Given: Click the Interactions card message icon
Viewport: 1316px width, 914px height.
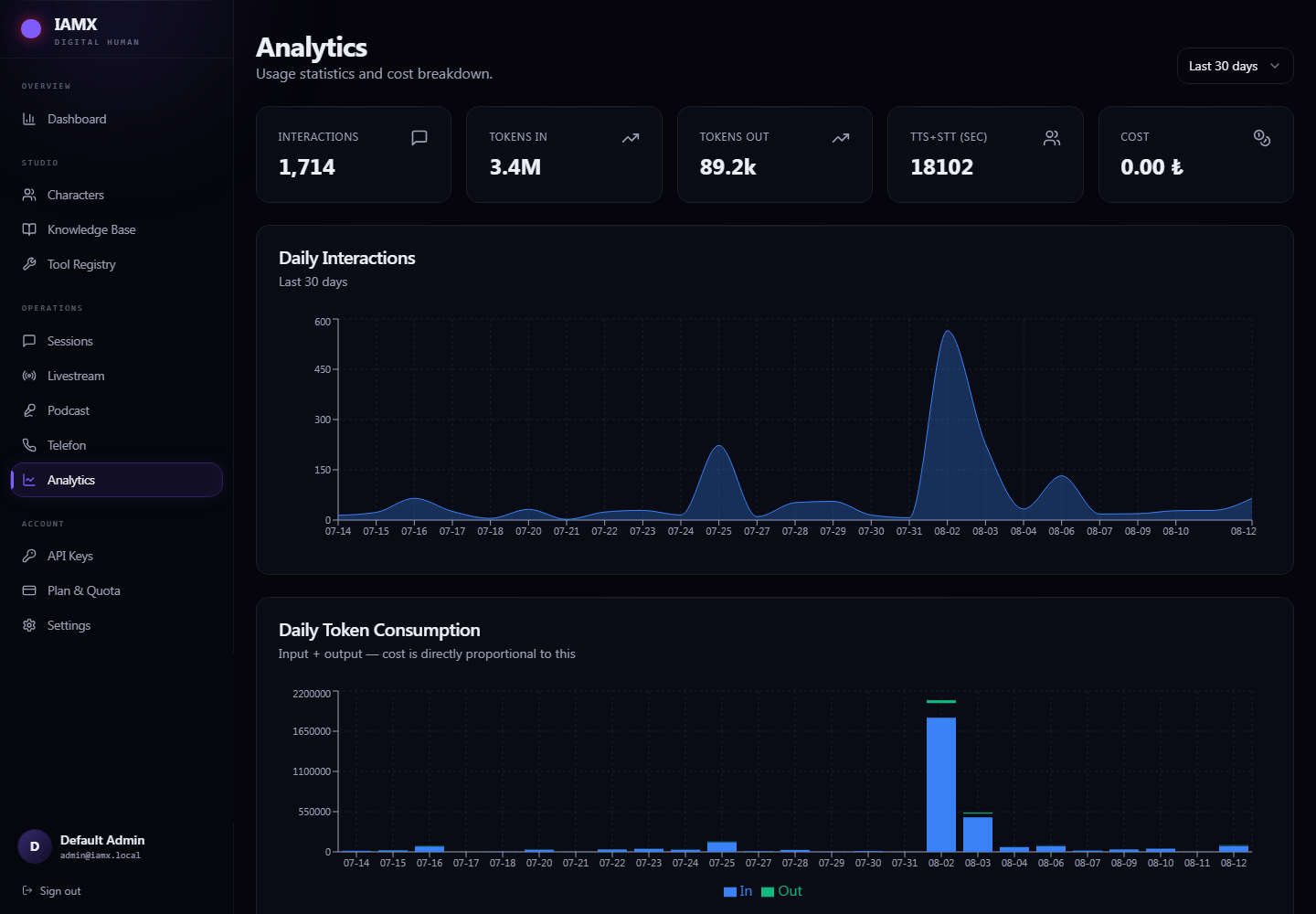Looking at the screenshot, I should pos(419,138).
